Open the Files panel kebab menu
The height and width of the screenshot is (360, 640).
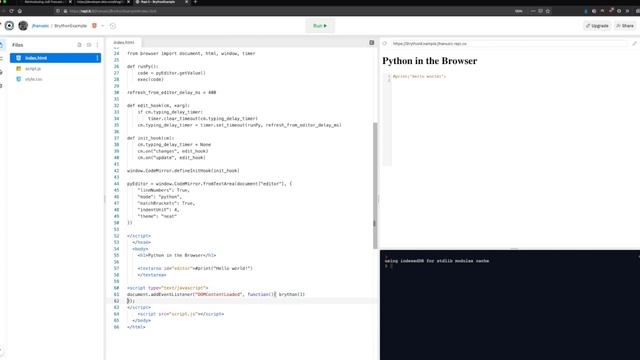coord(97,45)
